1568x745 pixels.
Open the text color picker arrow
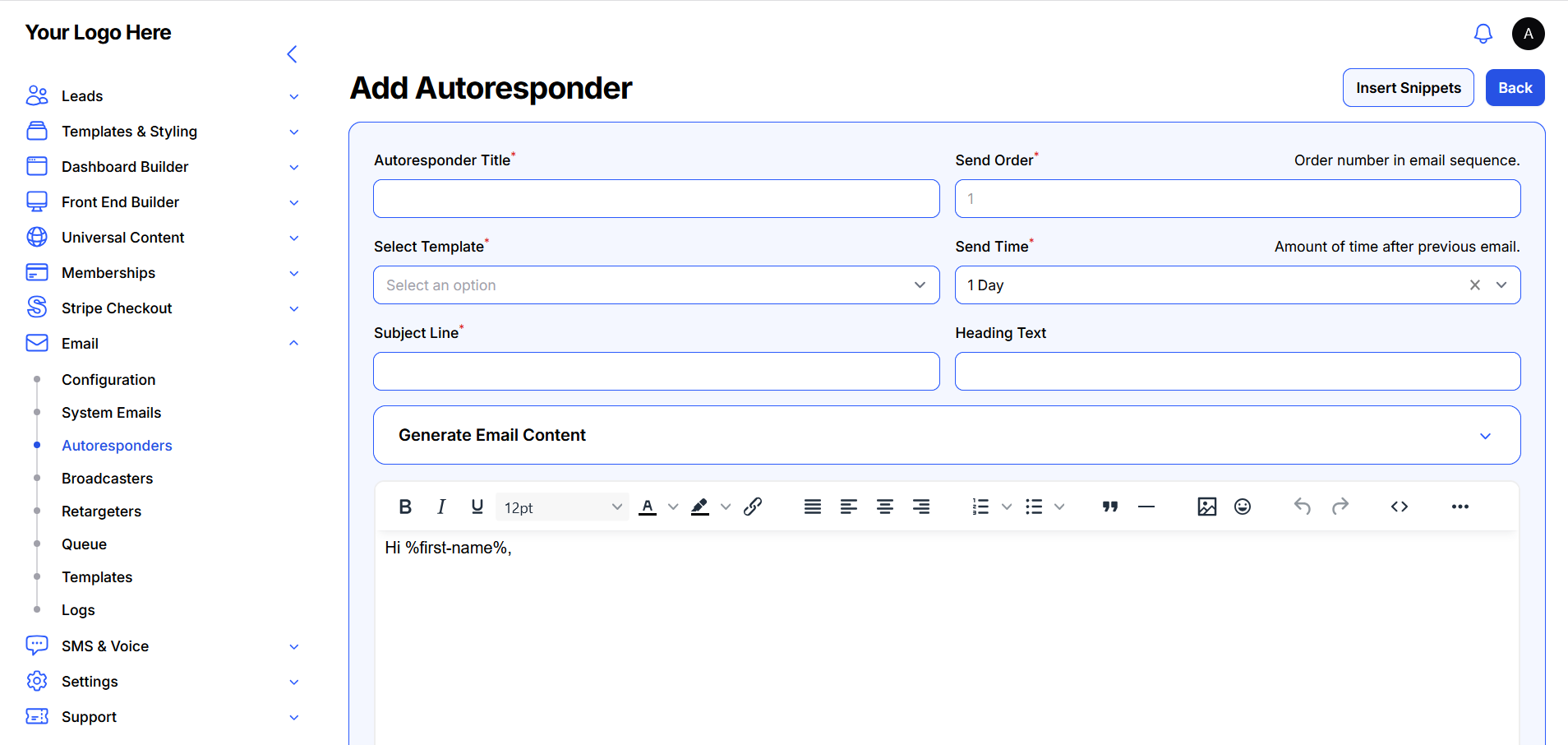point(673,507)
